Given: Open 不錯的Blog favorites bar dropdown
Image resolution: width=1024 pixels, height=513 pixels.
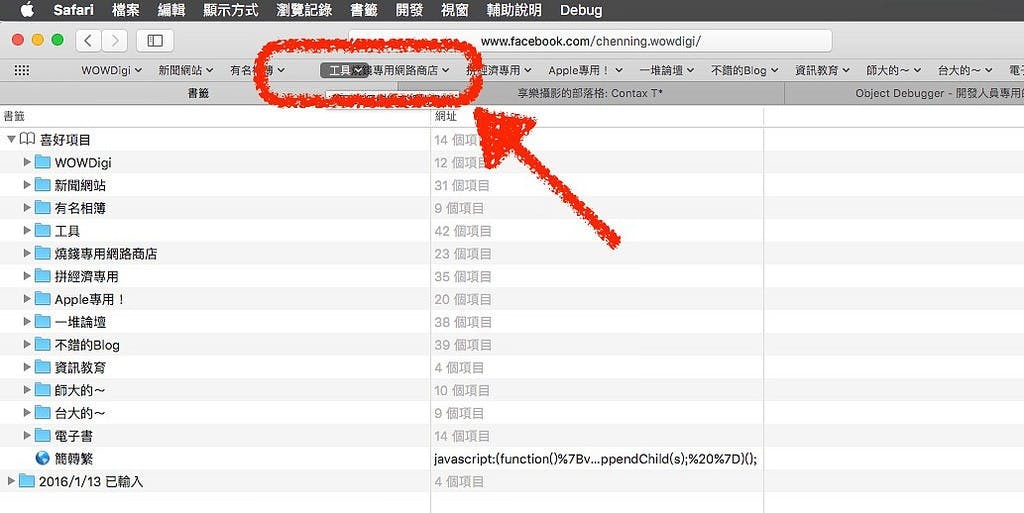Looking at the screenshot, I should [x=744, y=70].
